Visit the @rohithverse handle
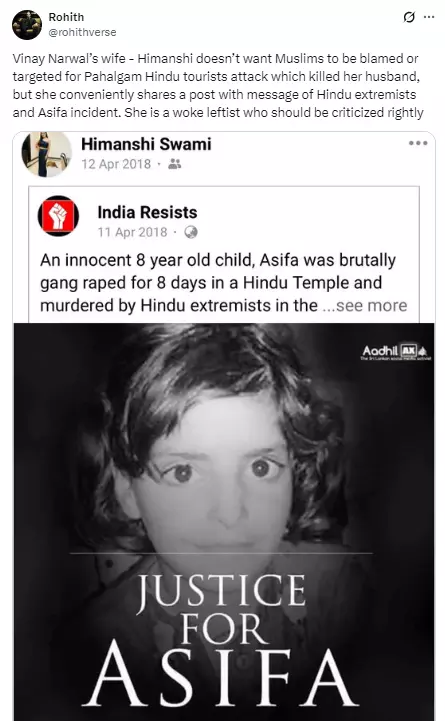This screenshot has width=445, height=721. point(82,32)
